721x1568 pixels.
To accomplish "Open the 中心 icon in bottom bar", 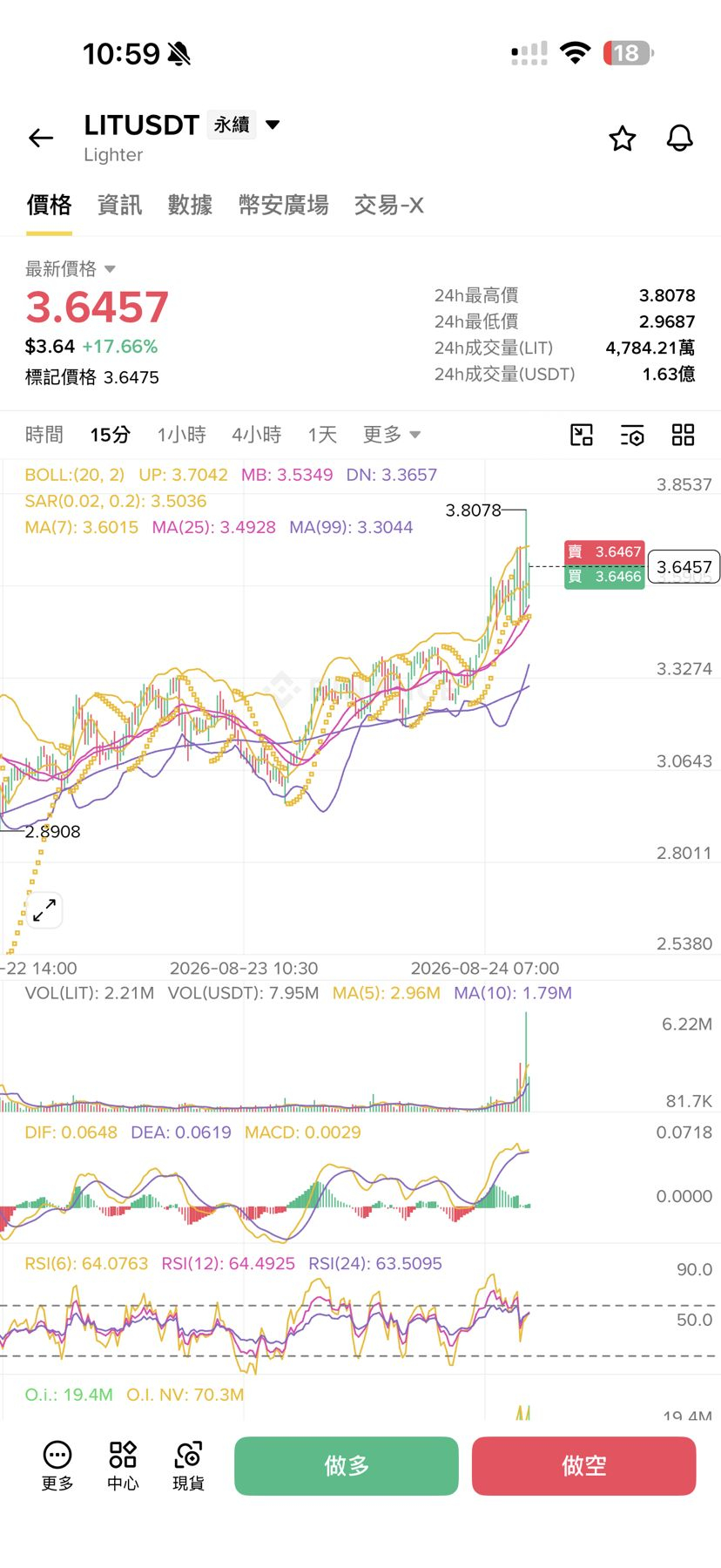I will [x=123, y=1465].
